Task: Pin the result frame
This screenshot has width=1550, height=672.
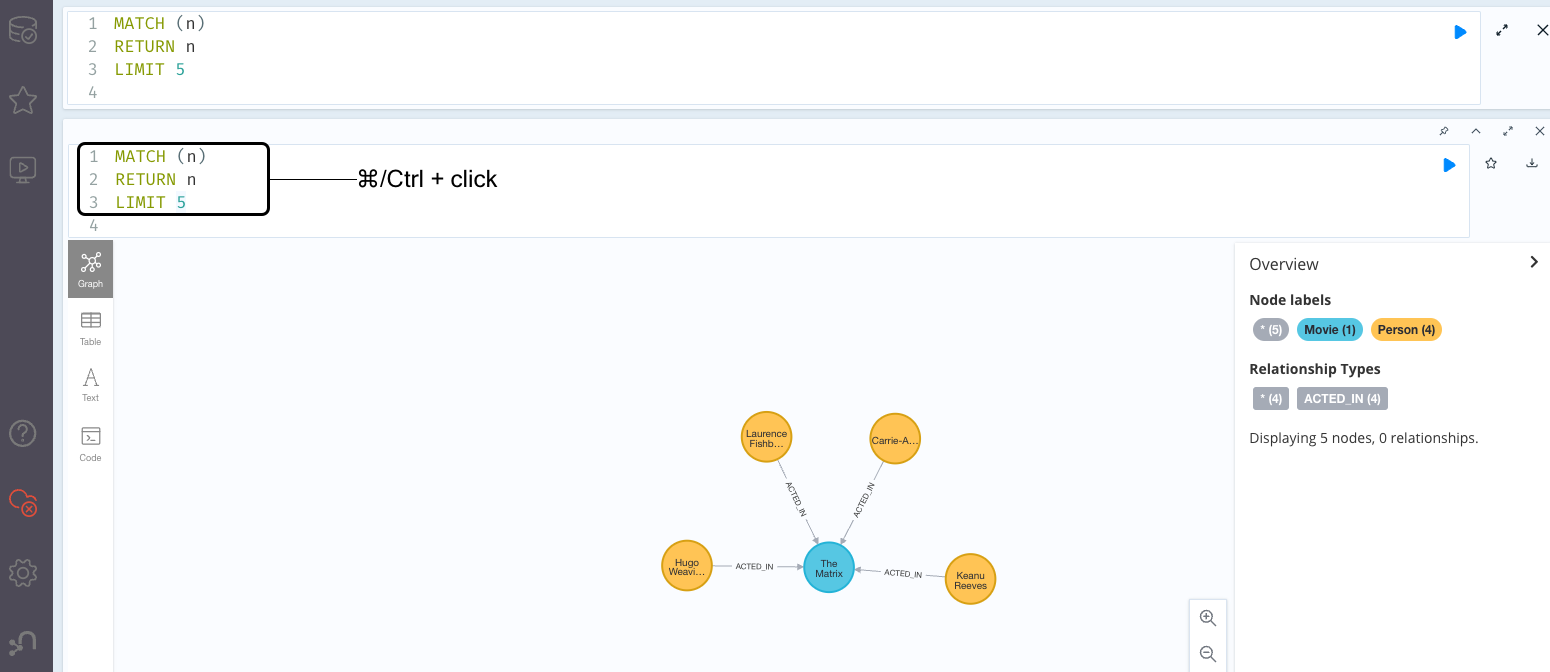Action: pos(1443,131)
